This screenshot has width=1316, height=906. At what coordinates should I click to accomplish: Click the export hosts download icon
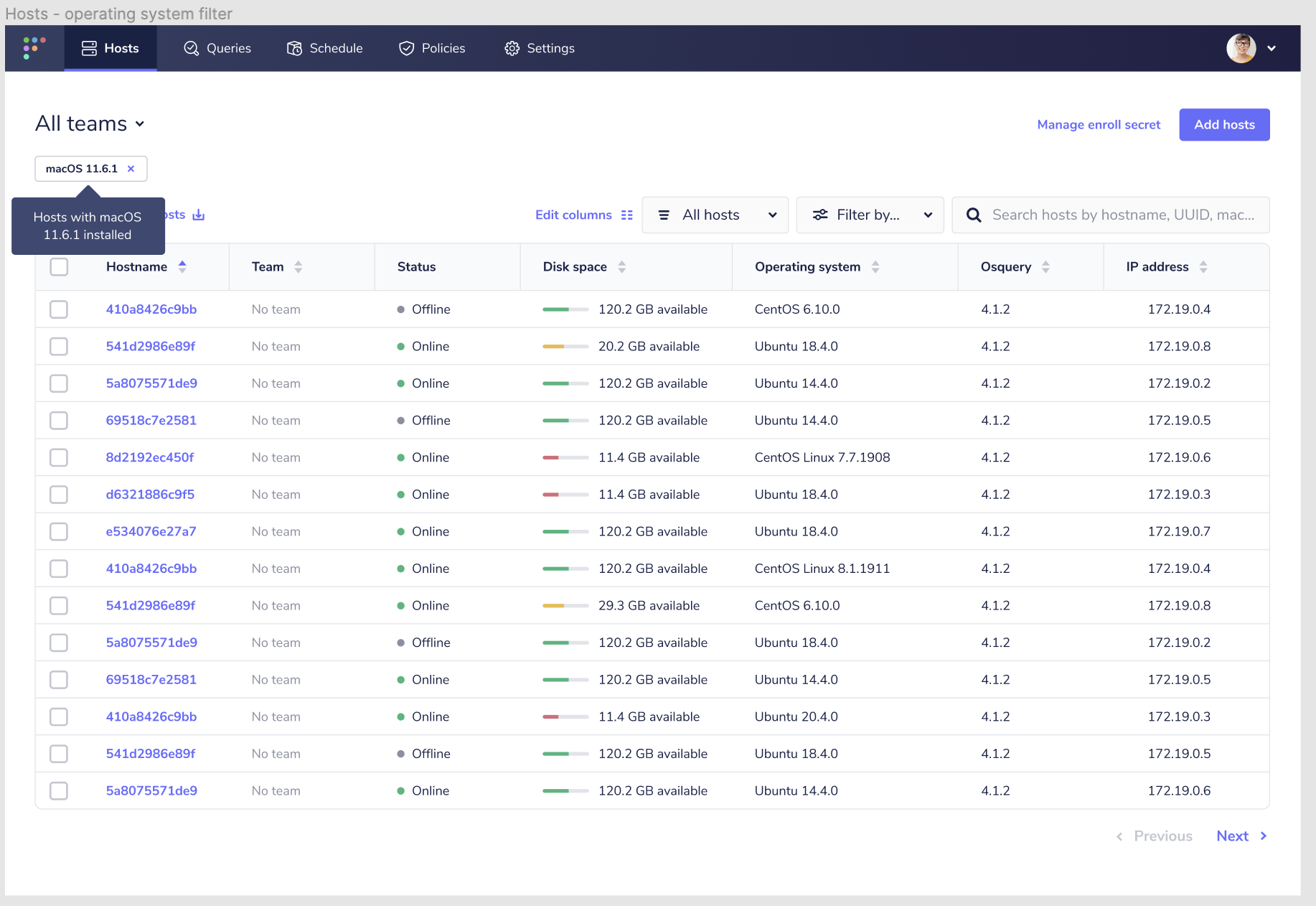pyautogui.click(x=199, y=215)
